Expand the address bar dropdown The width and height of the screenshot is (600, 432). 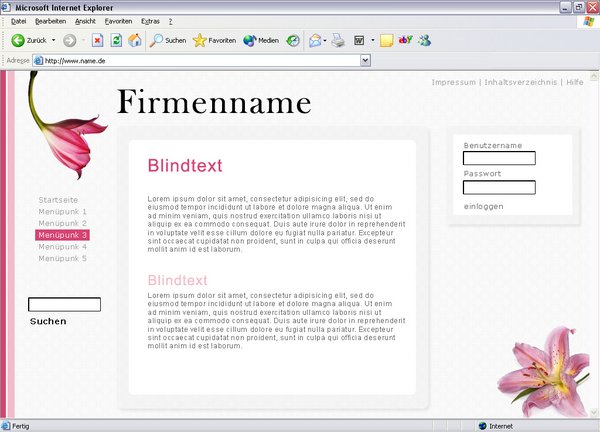coord(365,60)
